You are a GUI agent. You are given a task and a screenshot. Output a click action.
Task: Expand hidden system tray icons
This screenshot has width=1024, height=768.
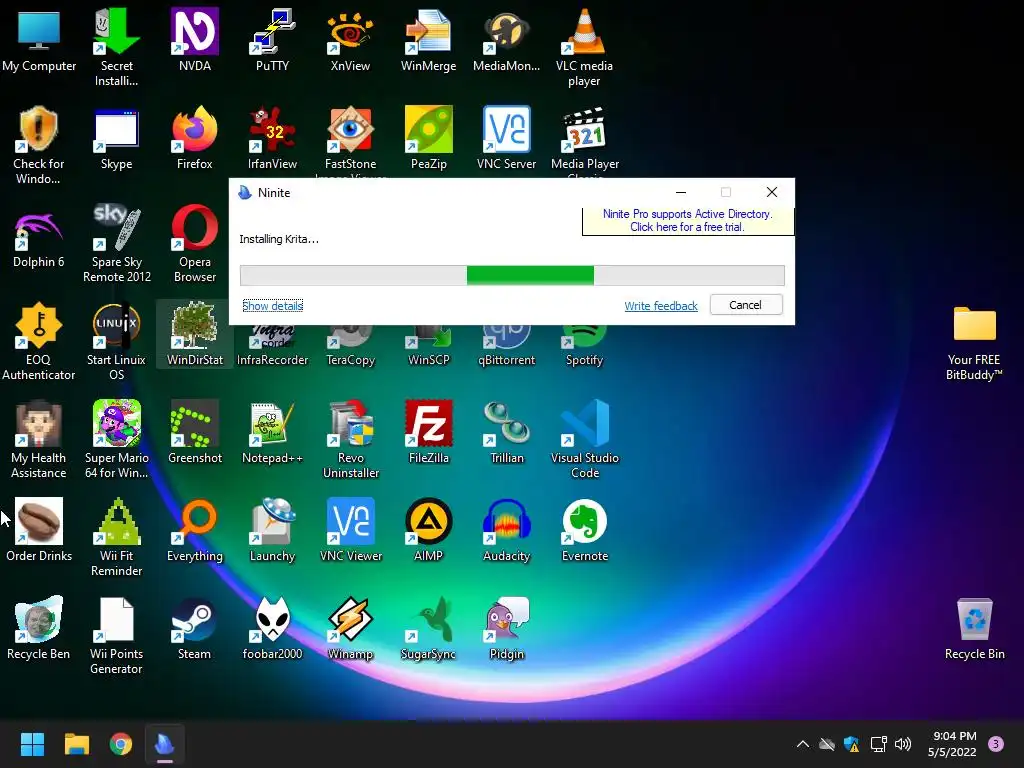803,744
